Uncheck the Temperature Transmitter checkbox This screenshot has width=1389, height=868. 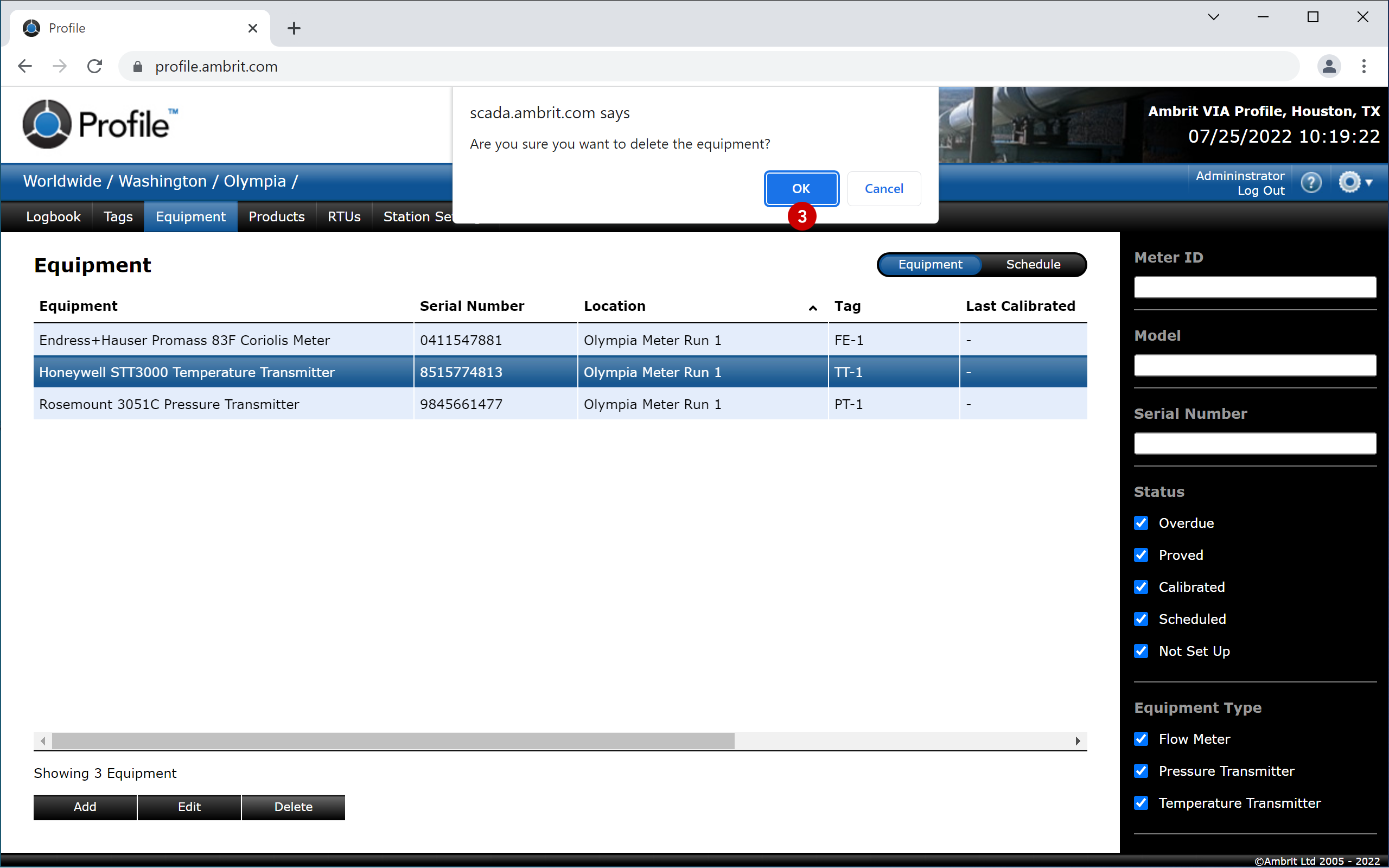pyautogui.click(x=1141, y=803)
